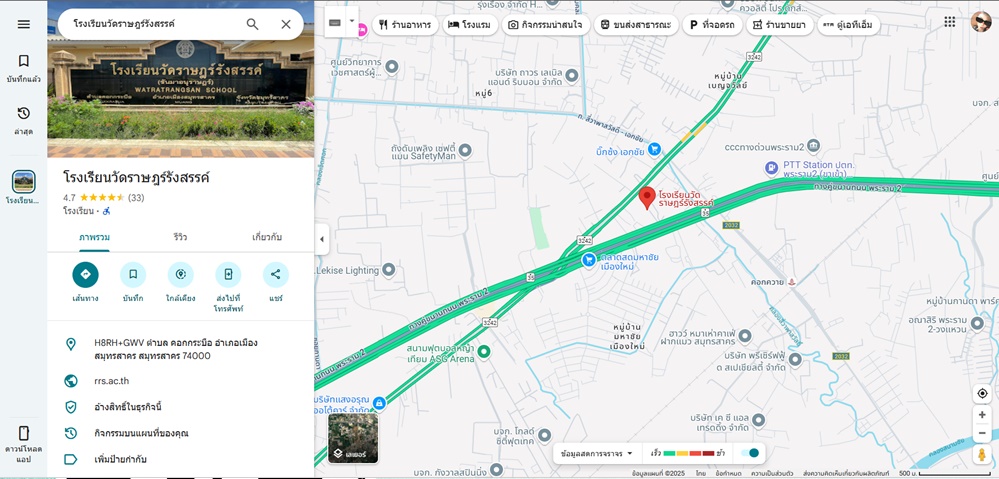999x479 pixels.
Task: Click ความเป็นส่วนตัว privacy footer link
Action: (772, 474)
